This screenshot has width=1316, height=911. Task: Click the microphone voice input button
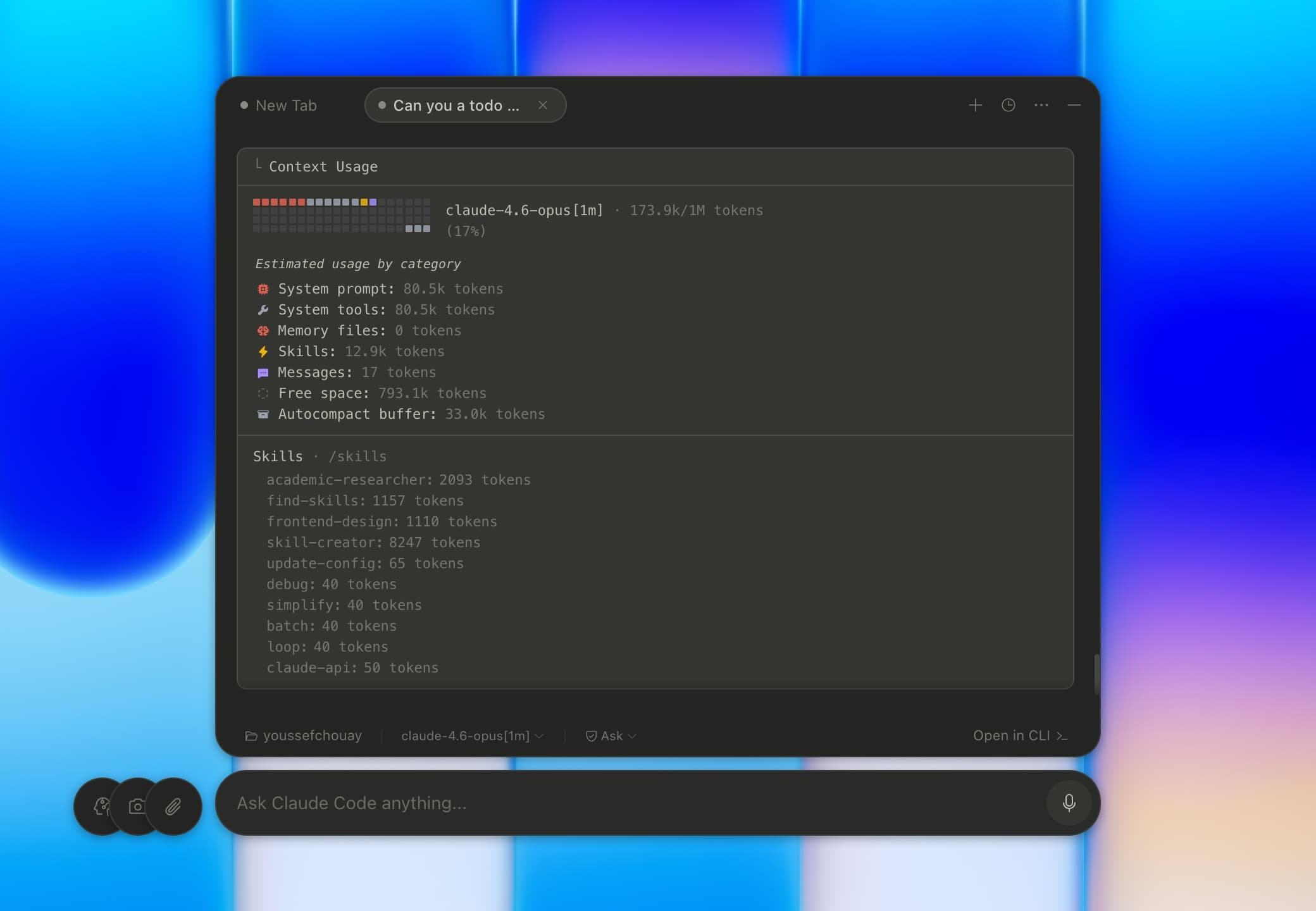(1069, 803)
